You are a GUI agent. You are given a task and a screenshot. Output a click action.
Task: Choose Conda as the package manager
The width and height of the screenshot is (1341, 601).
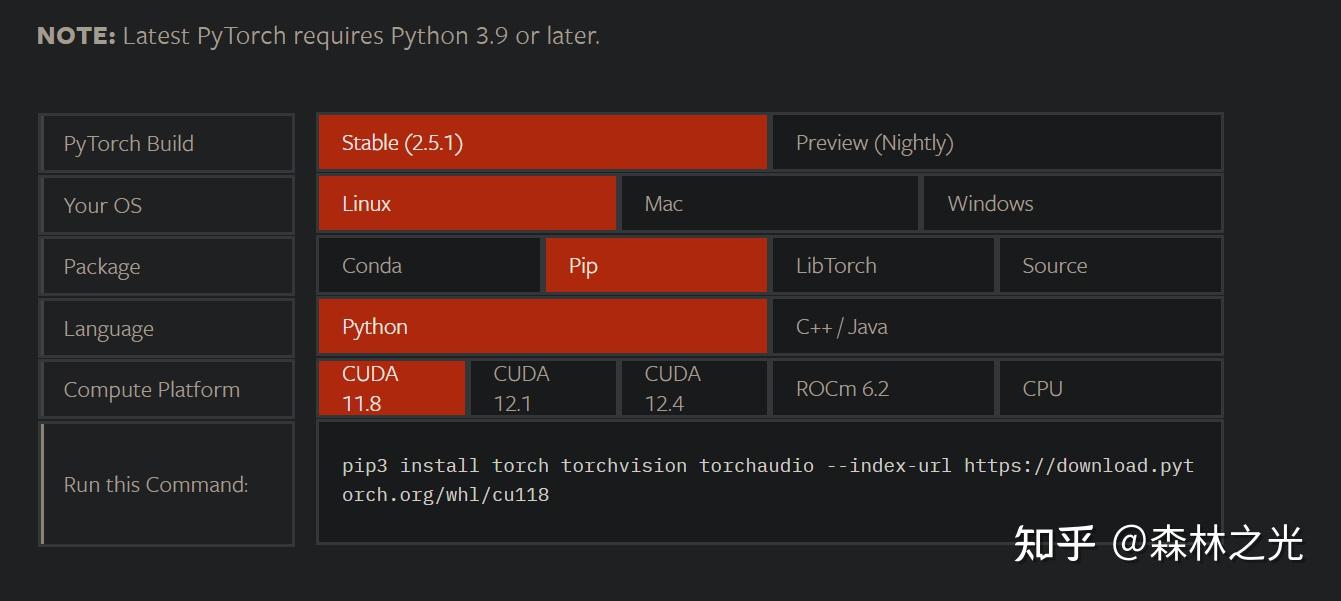(429, 266)
